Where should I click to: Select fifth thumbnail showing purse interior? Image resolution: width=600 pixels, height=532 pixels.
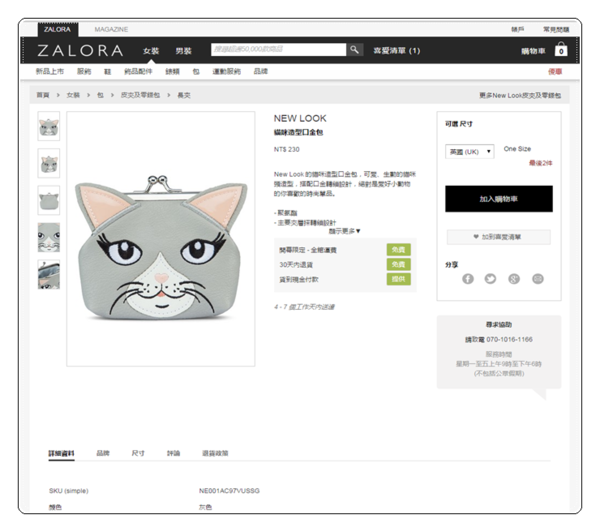(x=49, y=274)
